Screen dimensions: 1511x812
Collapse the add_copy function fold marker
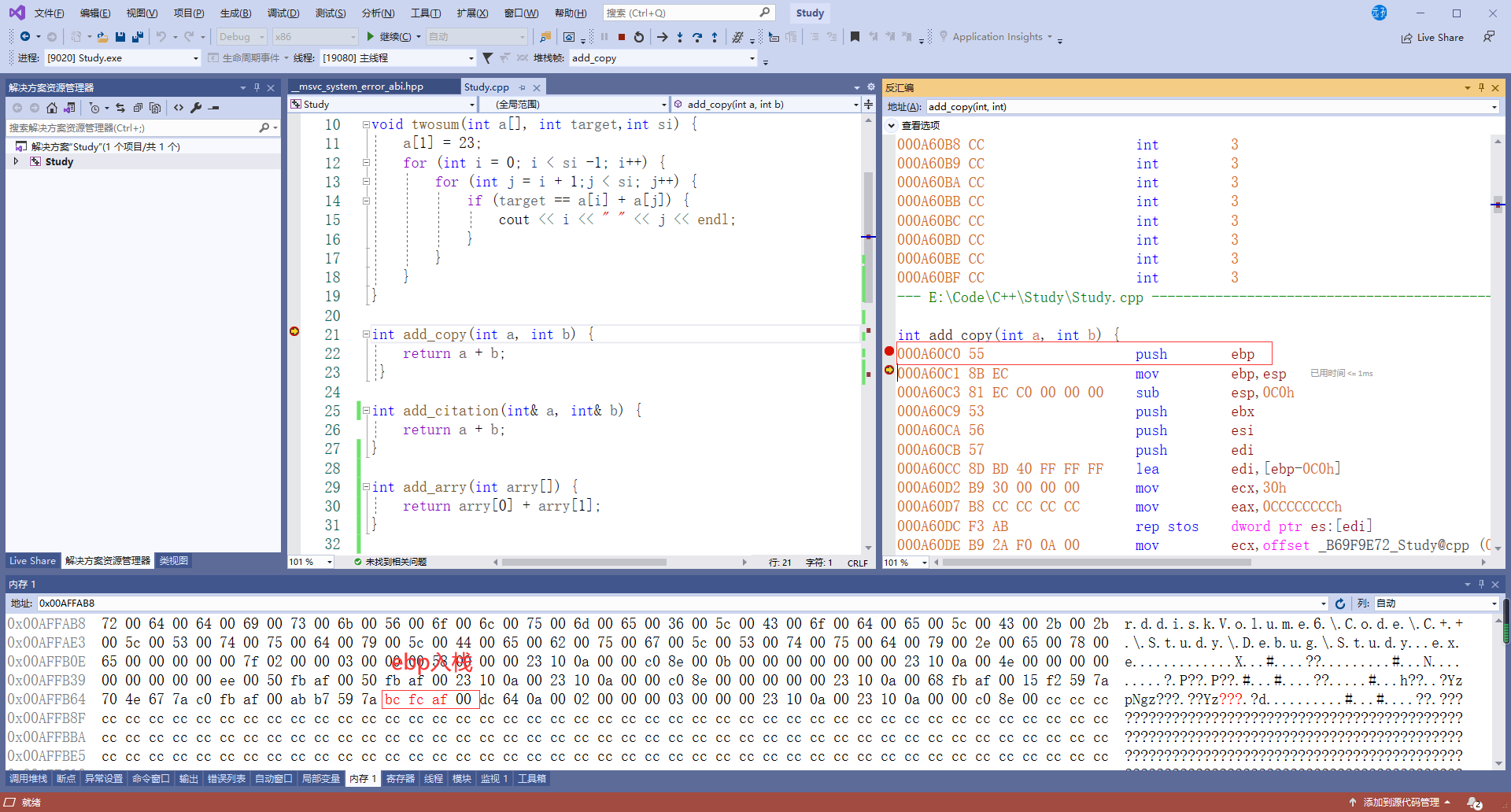[x=366, y=334]
